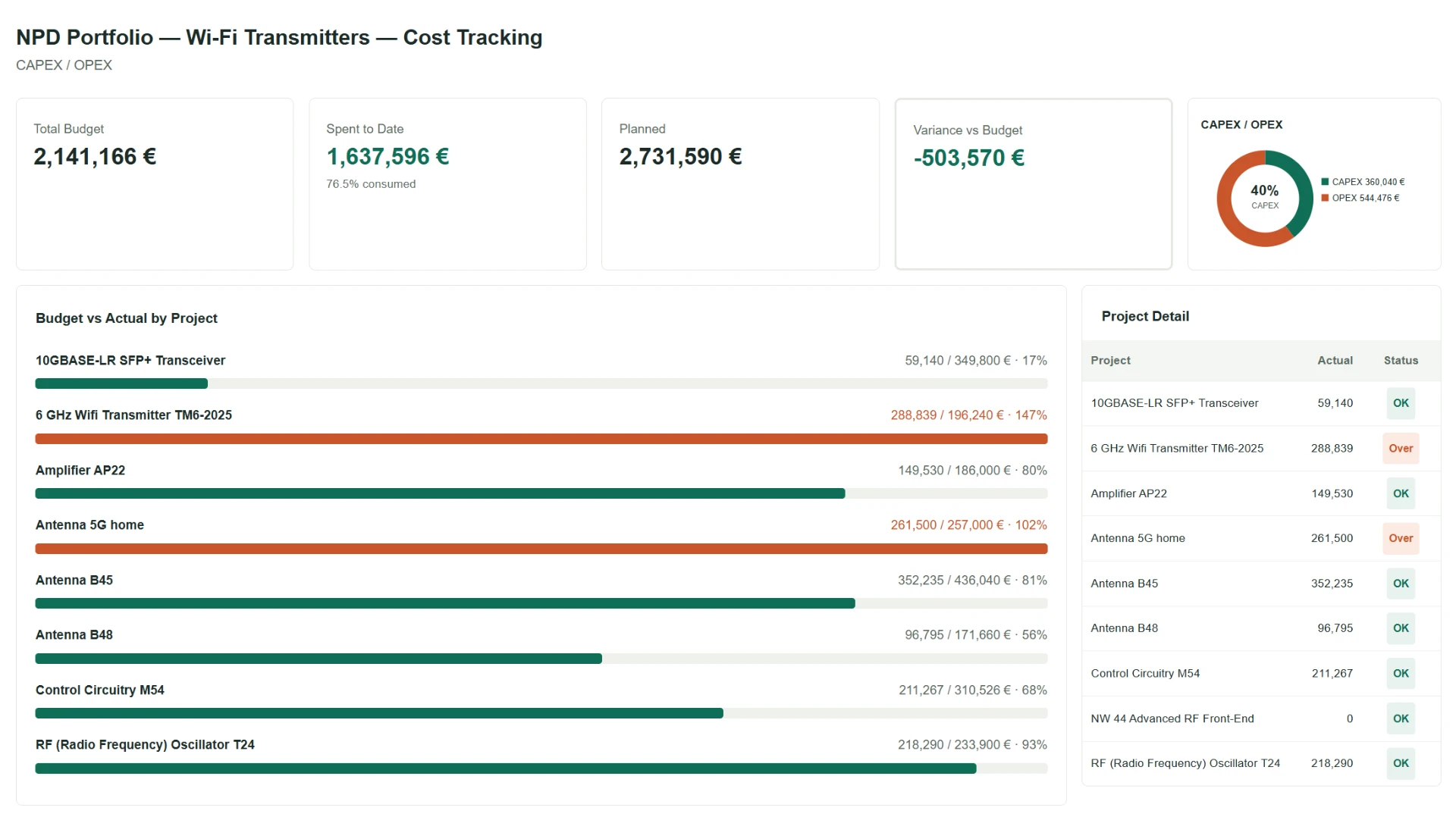
Task: Click the Amplifier AP22 progress bar
Action: (541, 493)
